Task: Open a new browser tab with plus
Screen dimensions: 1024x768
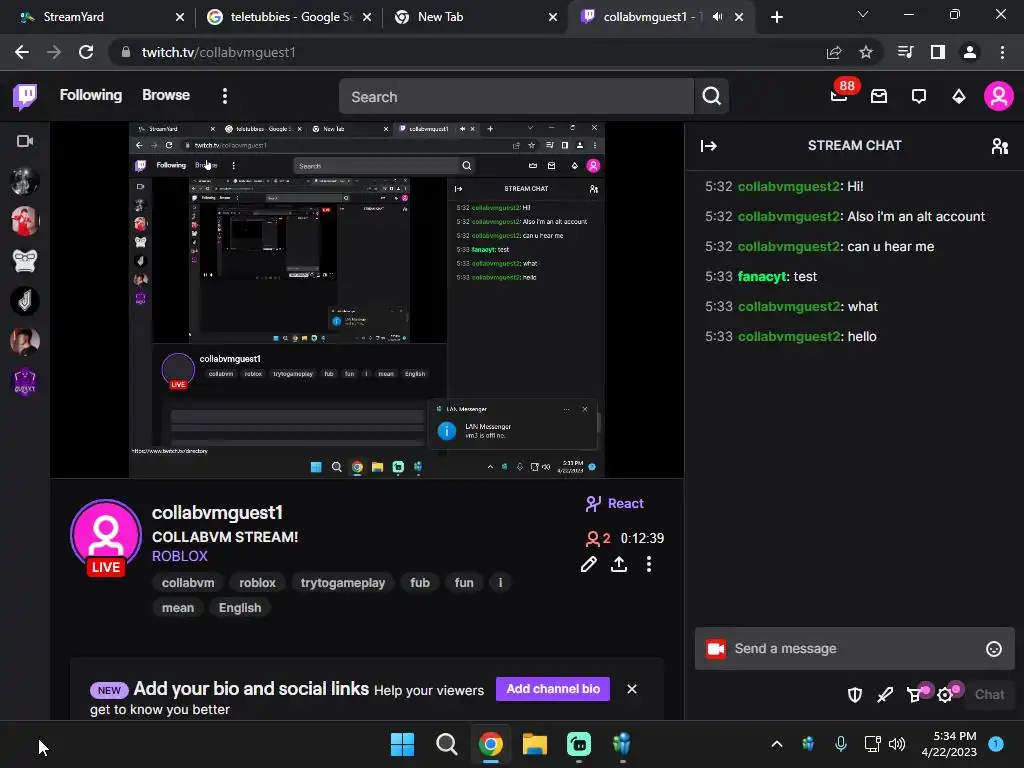Action: point(776,18)
